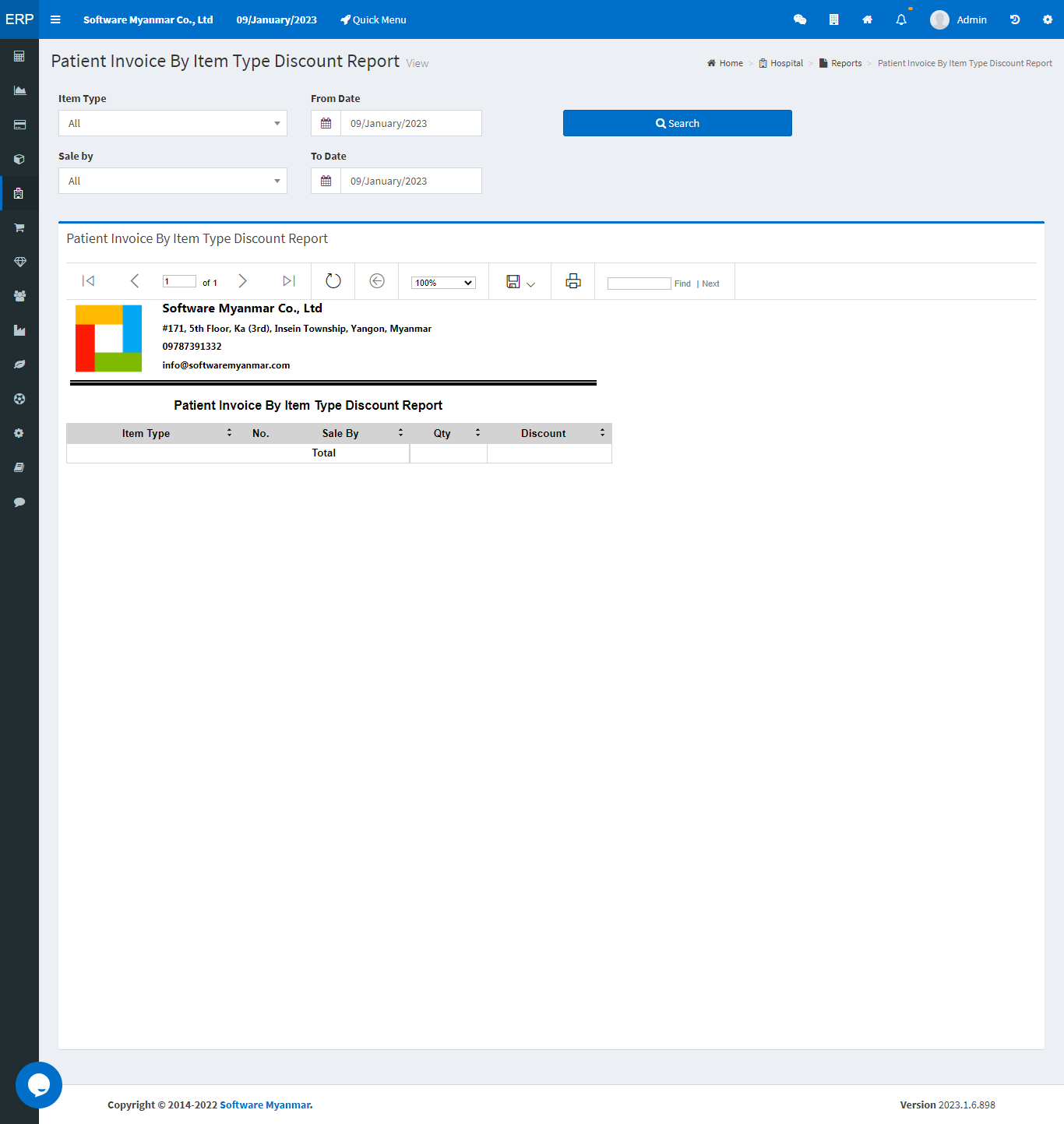Image resolution: width=1064 pixels, height=1124 pixels.
Task: Expand Sale by dropdown
Action: click(x=173, y=181)
